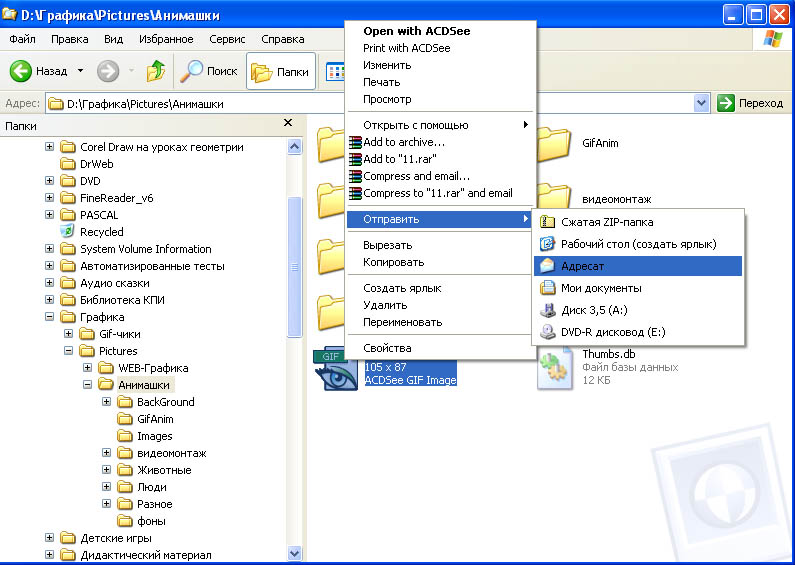Open Свойства from context menu
This screenshot has height=565, width=795.
pos(440,348)
